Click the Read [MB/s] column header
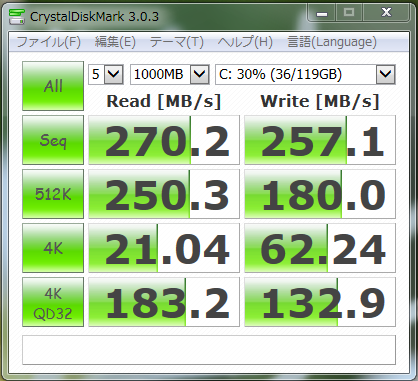This screenshot has height=381, width=418. [164, 101]
